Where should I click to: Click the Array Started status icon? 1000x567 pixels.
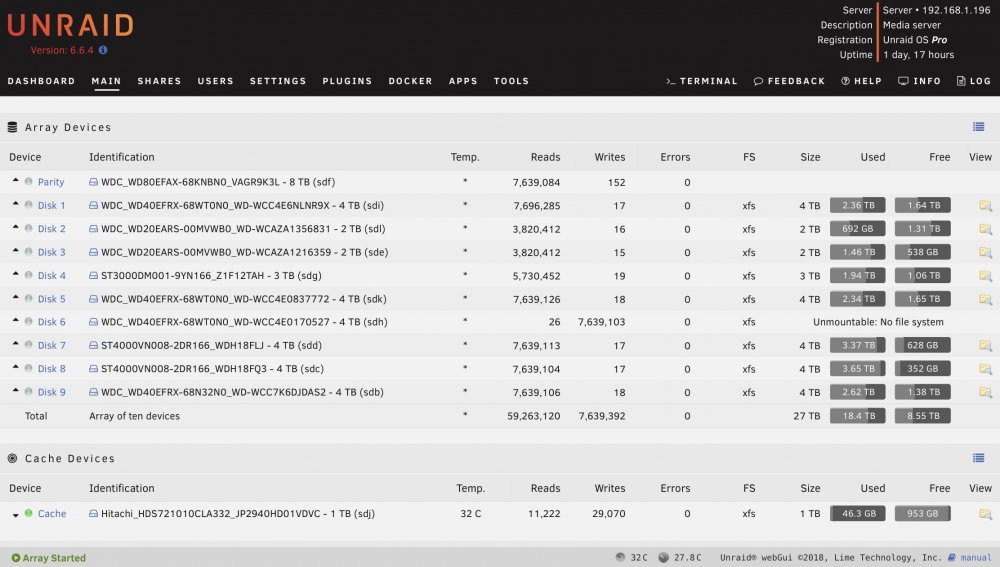pos(16,557)
